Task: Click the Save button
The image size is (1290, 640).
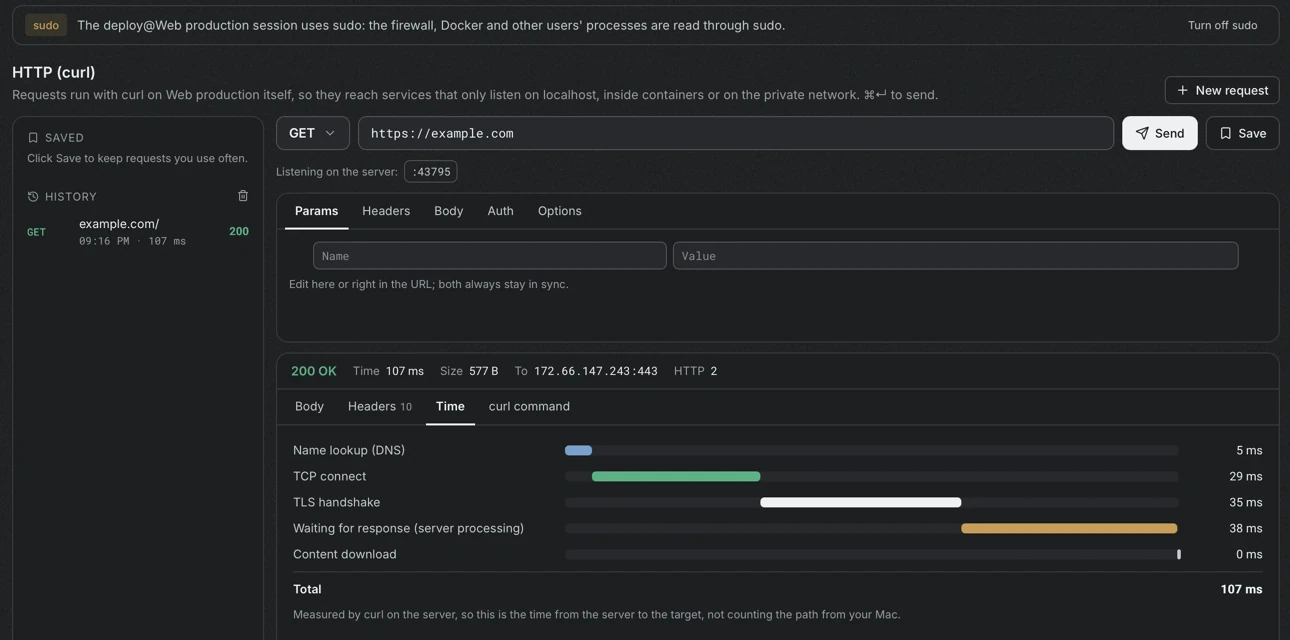Action: point(1243,133)
